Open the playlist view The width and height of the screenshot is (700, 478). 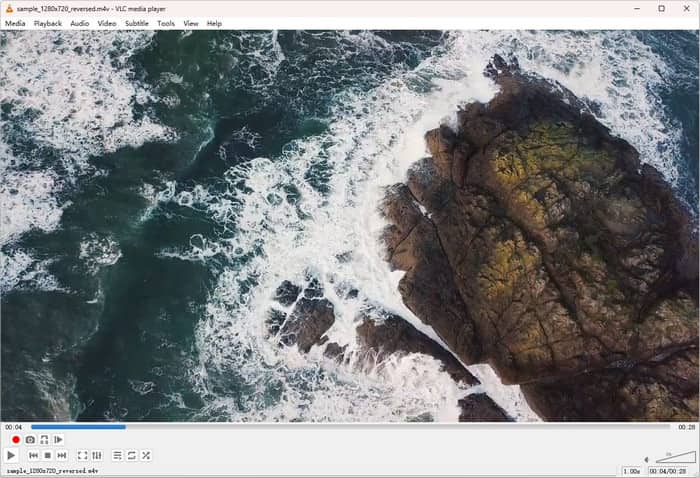click(x=118, y=456)
